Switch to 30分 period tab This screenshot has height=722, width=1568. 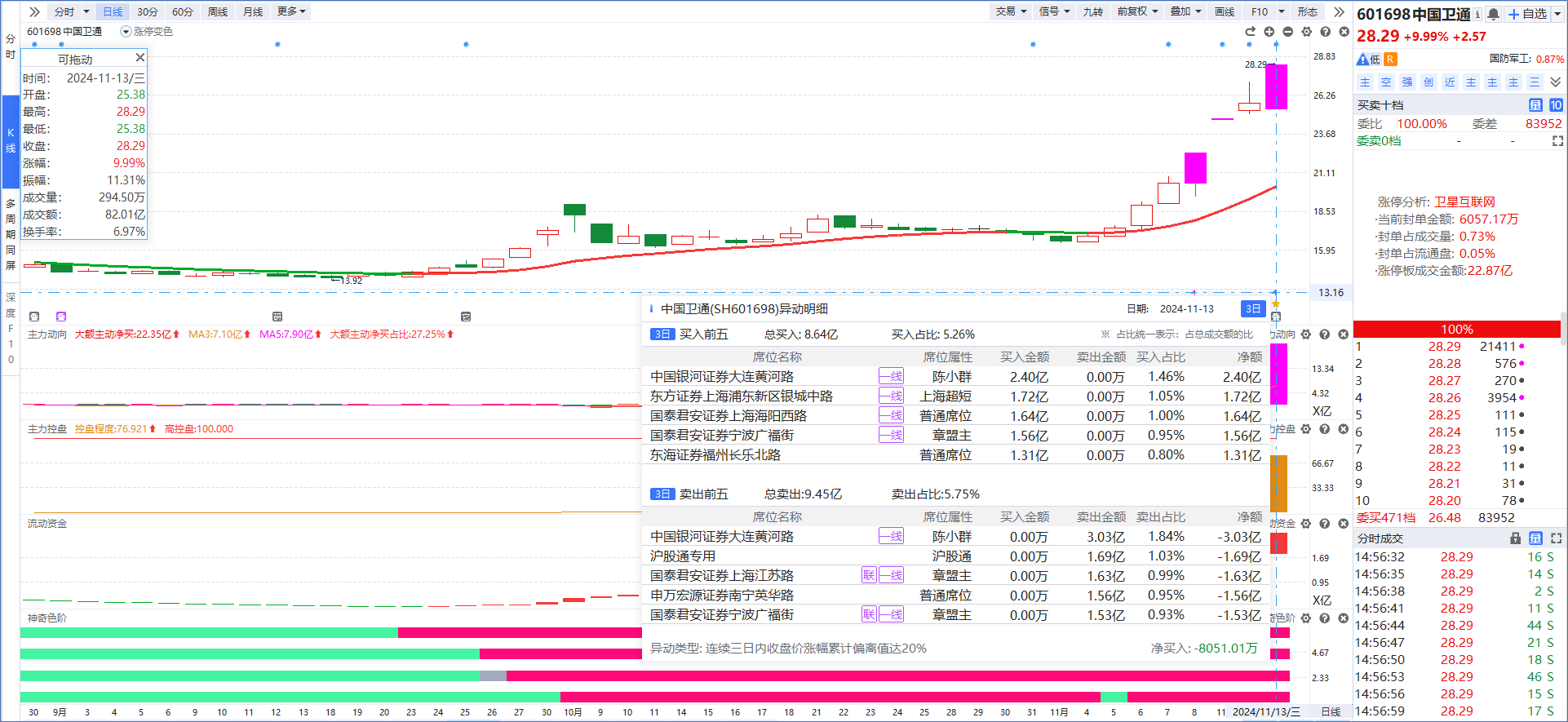coord(148,11)
